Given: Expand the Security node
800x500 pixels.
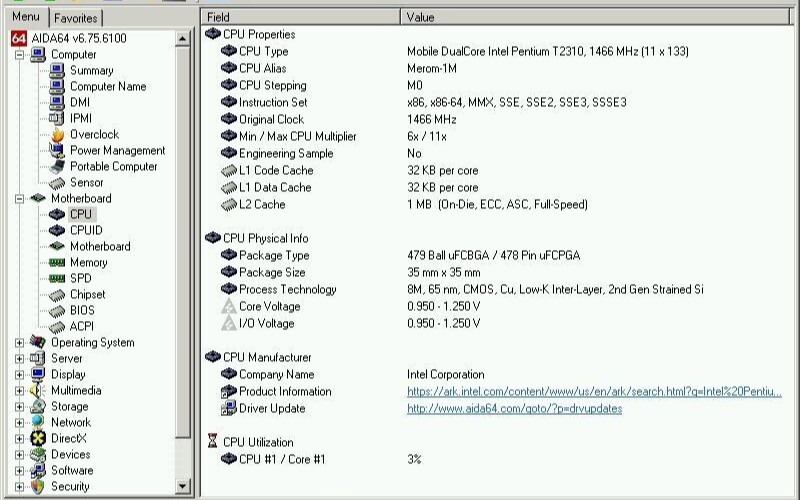Looking at the screenshot, I should click(19, 487).
